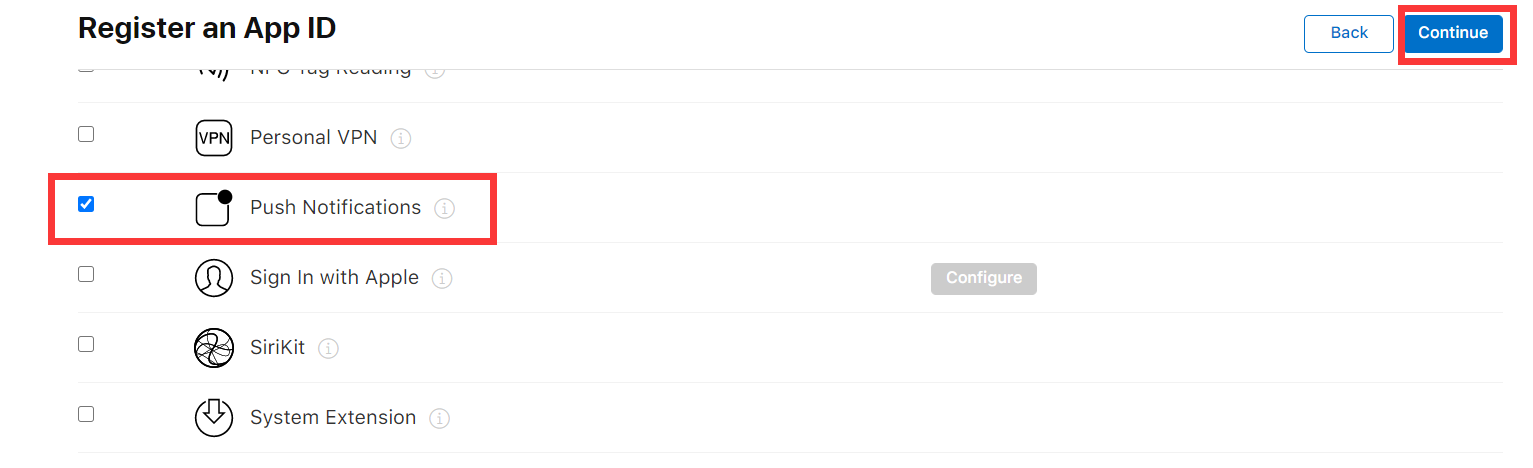Click Configure for Sign In with Apple
The height and width of the screenshot is (468, 1533).
tap(984, 278)
